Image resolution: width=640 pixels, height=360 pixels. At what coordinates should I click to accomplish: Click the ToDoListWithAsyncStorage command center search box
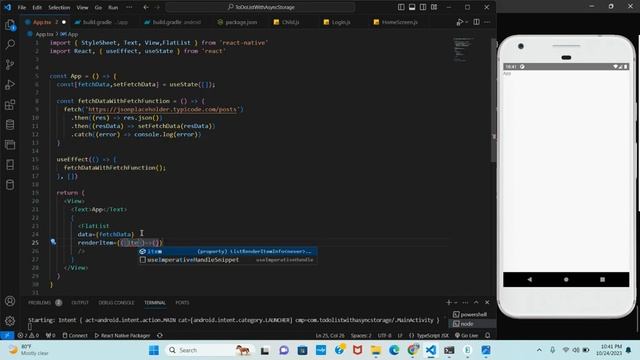point(260,7)
